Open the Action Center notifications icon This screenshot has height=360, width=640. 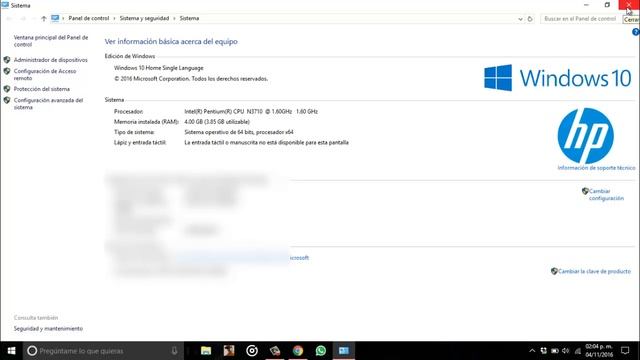tap(625, 351)
